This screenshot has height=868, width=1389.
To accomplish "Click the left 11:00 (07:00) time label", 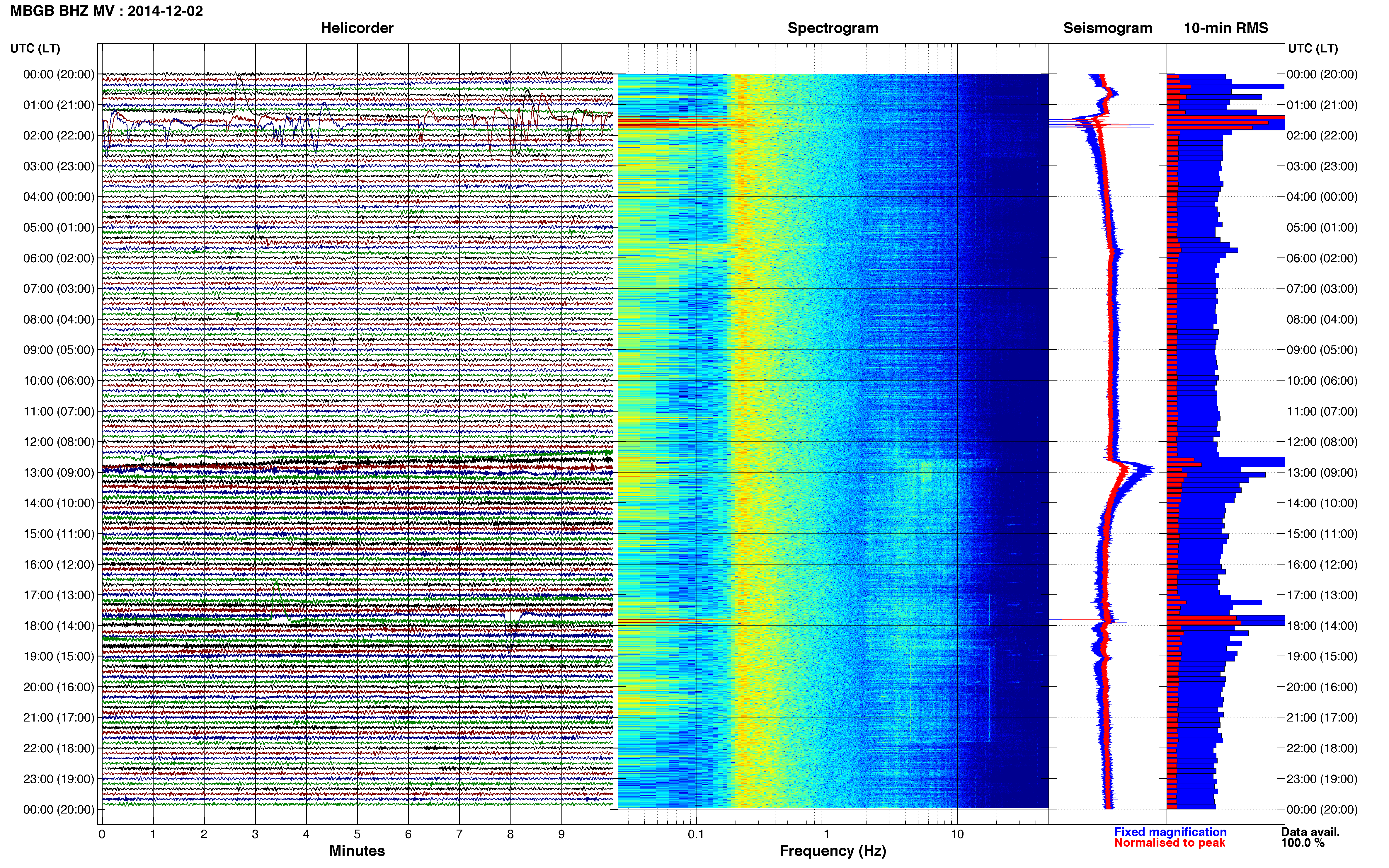I will tap(59, 411).
